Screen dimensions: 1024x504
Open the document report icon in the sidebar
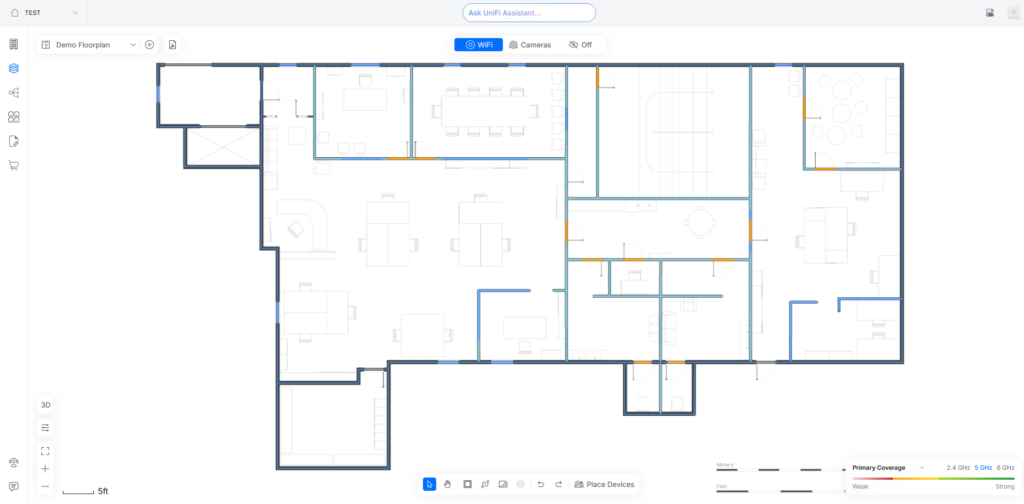point(14,141)
